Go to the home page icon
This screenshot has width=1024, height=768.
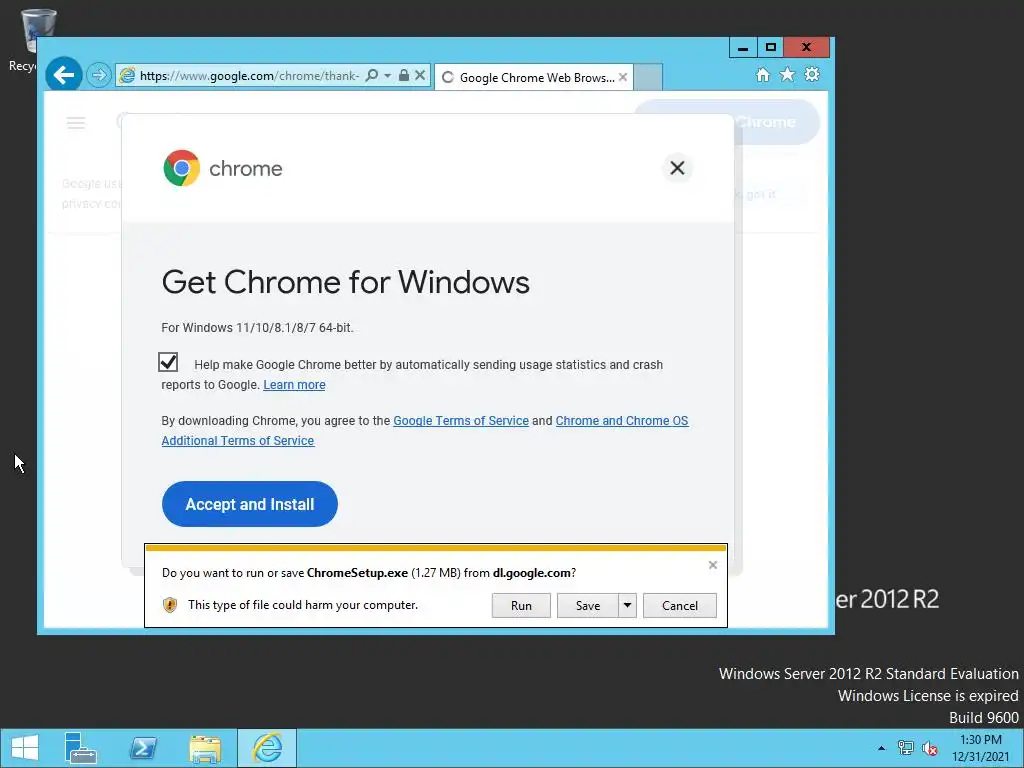[x=763, y=74]
